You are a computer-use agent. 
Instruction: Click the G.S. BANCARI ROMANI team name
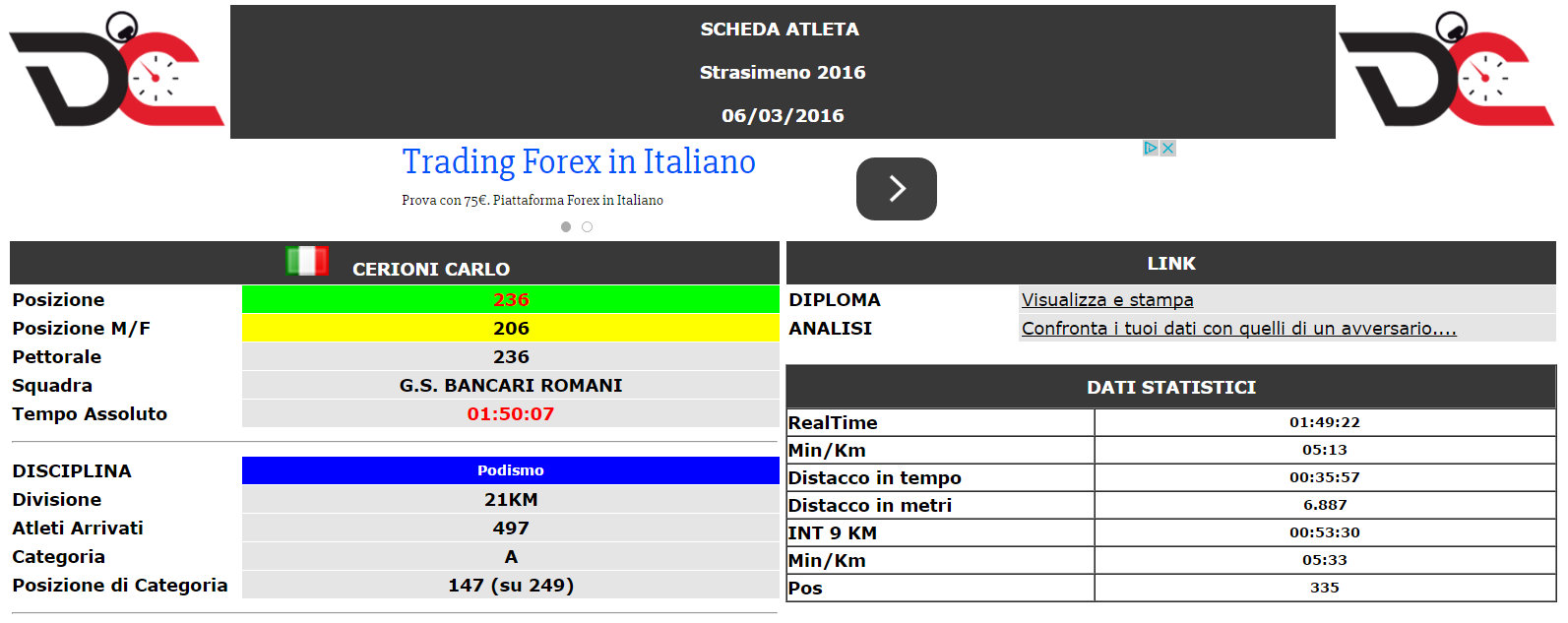[510, 386]
